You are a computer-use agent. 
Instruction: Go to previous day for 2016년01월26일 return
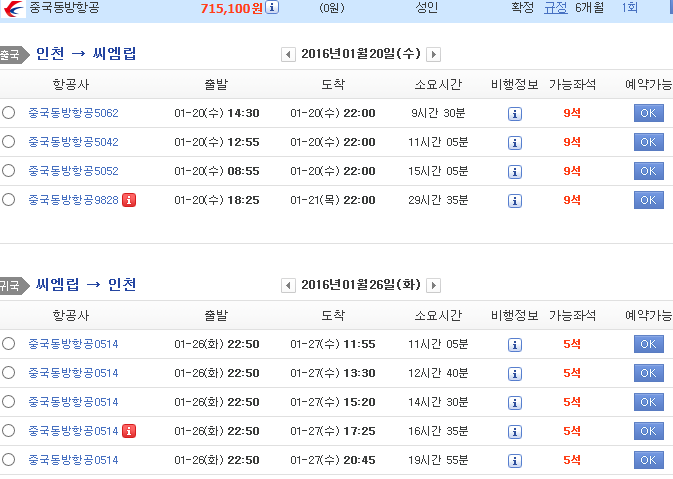coord(288,285)
